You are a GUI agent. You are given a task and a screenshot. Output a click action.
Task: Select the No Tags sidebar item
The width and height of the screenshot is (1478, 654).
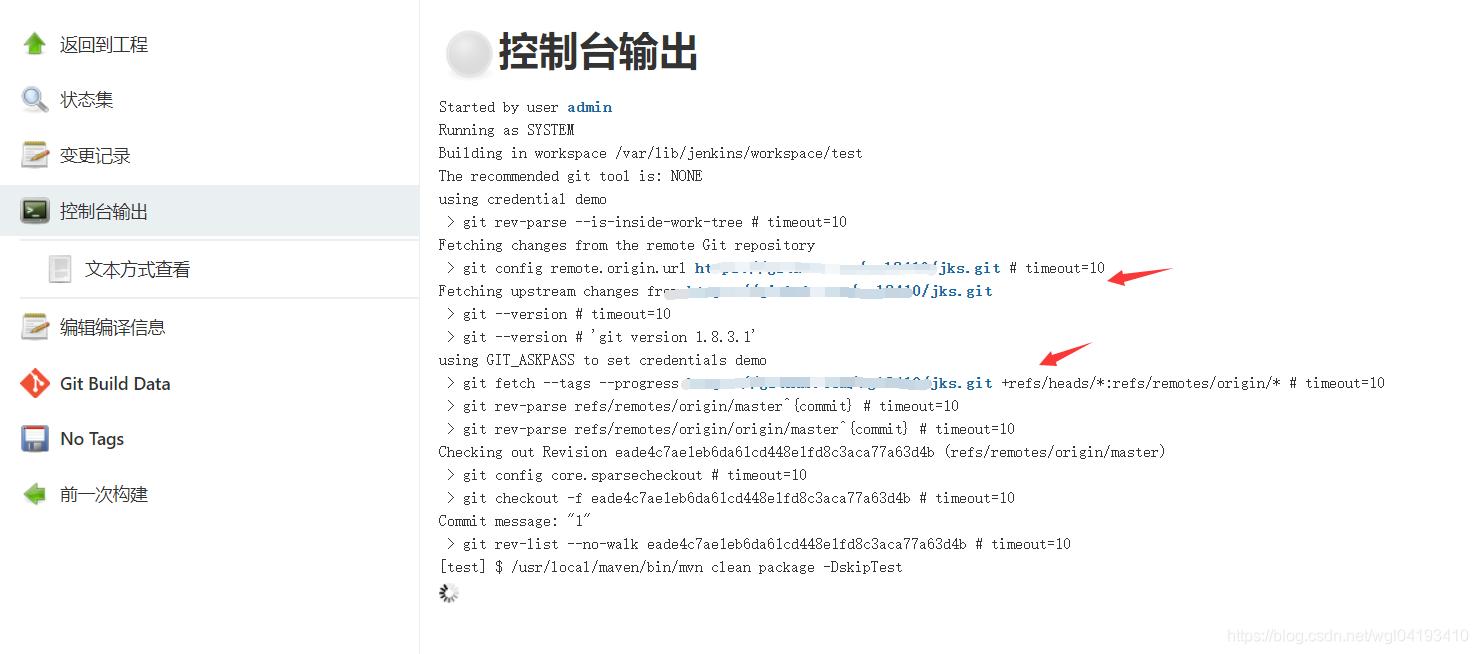tap(92, 439)
